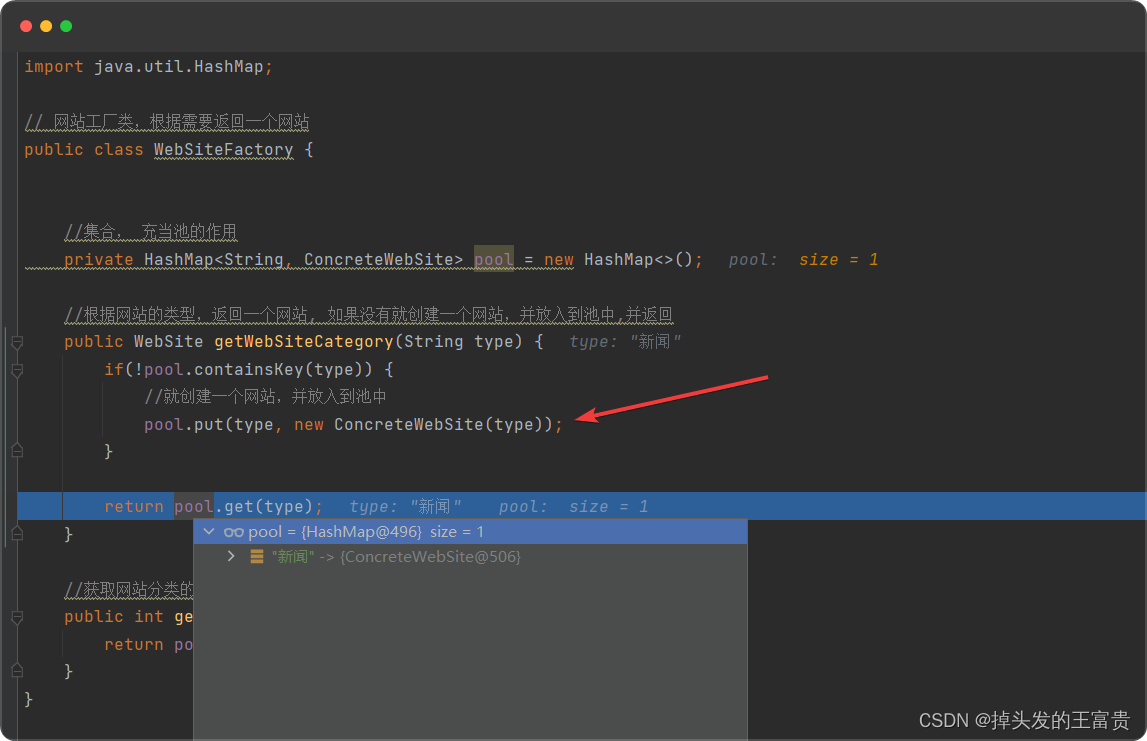
Task: Minimize the window with the yellow button
Action: [x=46, y=26]
